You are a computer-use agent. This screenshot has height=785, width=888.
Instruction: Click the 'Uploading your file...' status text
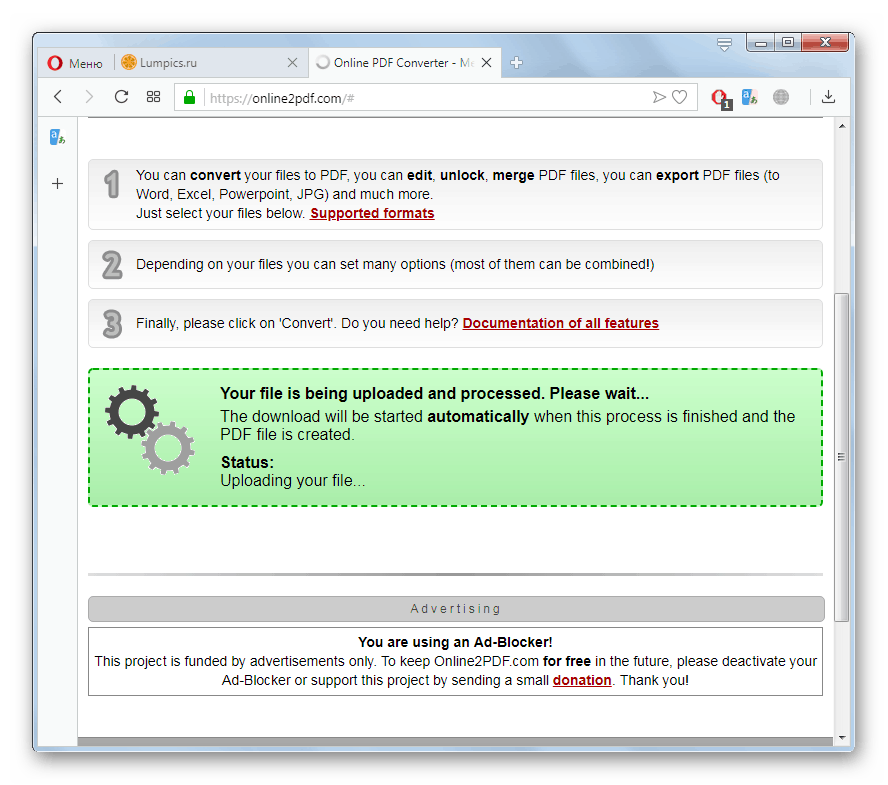[293, 481]
